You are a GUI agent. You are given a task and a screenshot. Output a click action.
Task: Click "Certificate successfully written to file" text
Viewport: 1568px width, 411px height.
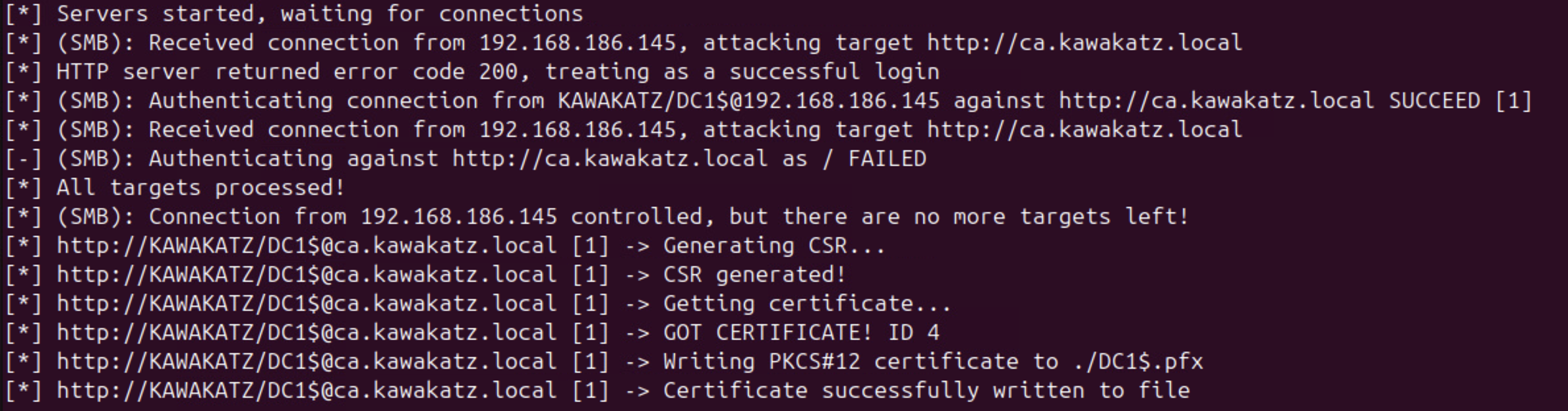pos(926,391)
